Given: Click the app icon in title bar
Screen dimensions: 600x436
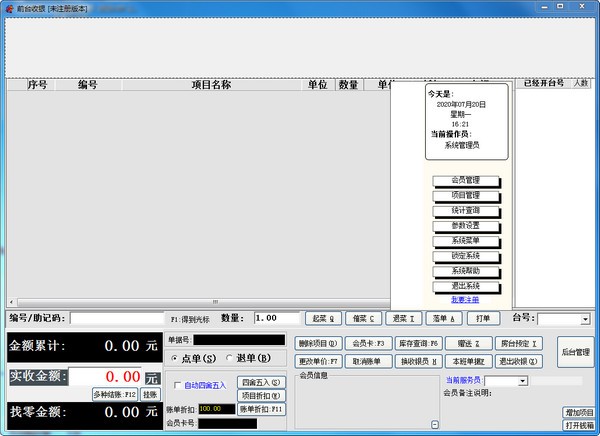Looking at the screenshot, I should (9, 8).
